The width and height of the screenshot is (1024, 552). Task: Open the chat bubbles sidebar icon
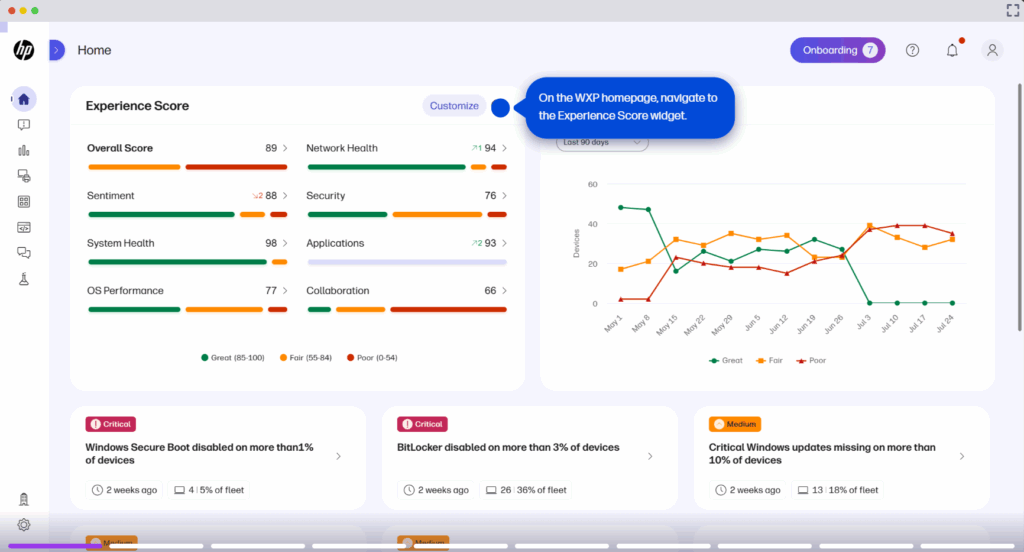tap(24, 254)
